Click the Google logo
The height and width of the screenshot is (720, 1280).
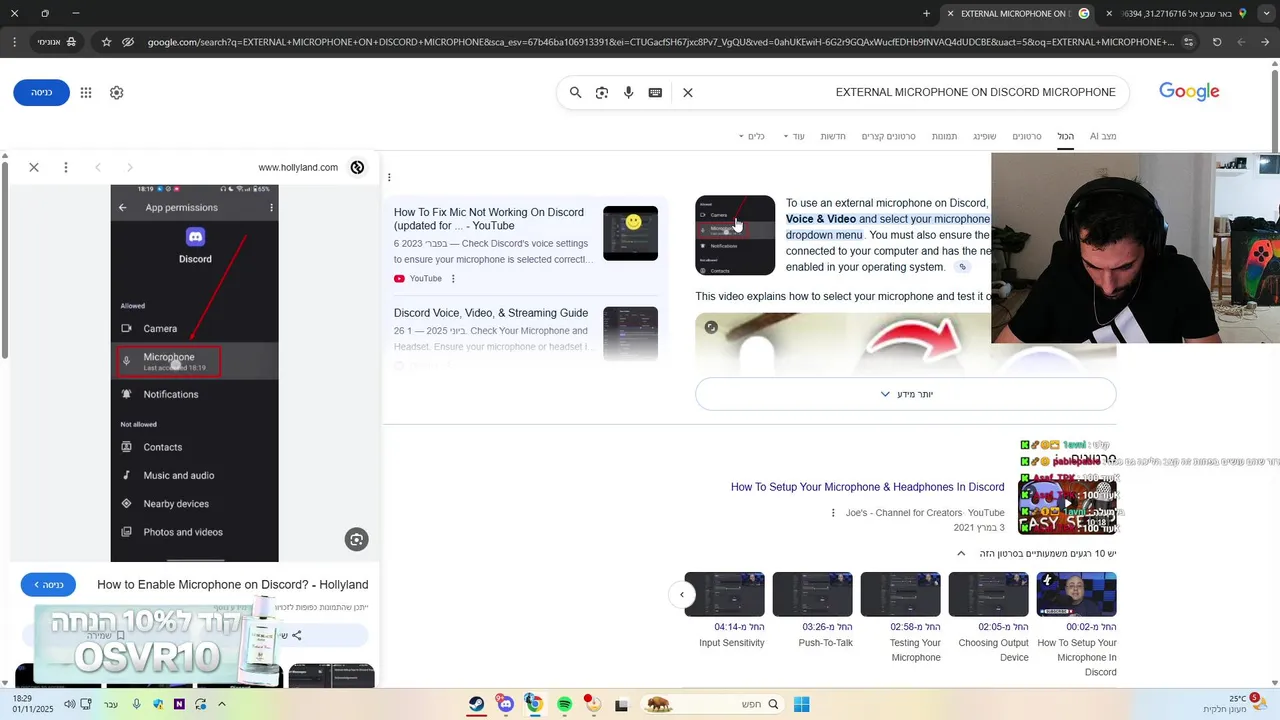[1189, 91]
